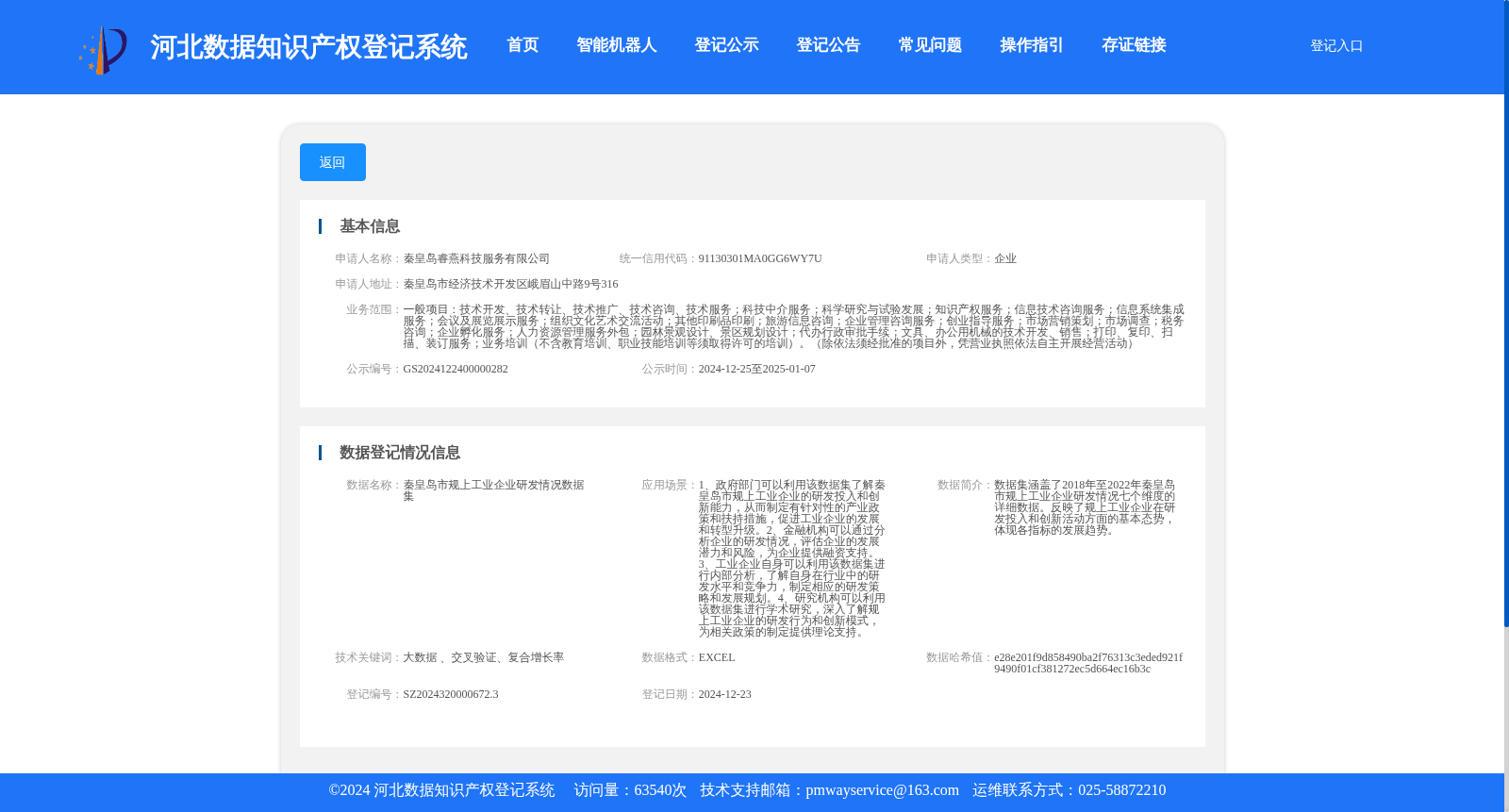This screenshot has height=812, width=1509.
Task: Click publicity period 2024-12-25至2025-01-07
Action: [756, 369]
